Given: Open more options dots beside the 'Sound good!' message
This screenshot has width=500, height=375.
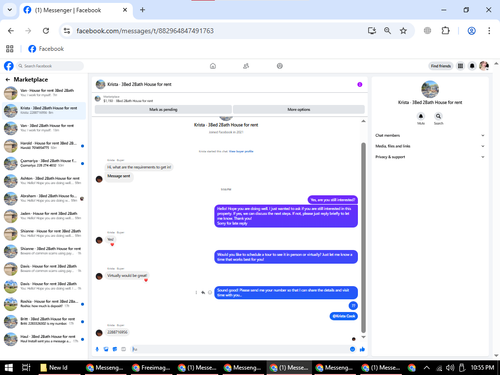Looking at the screenshot, I should pos(196,292).
